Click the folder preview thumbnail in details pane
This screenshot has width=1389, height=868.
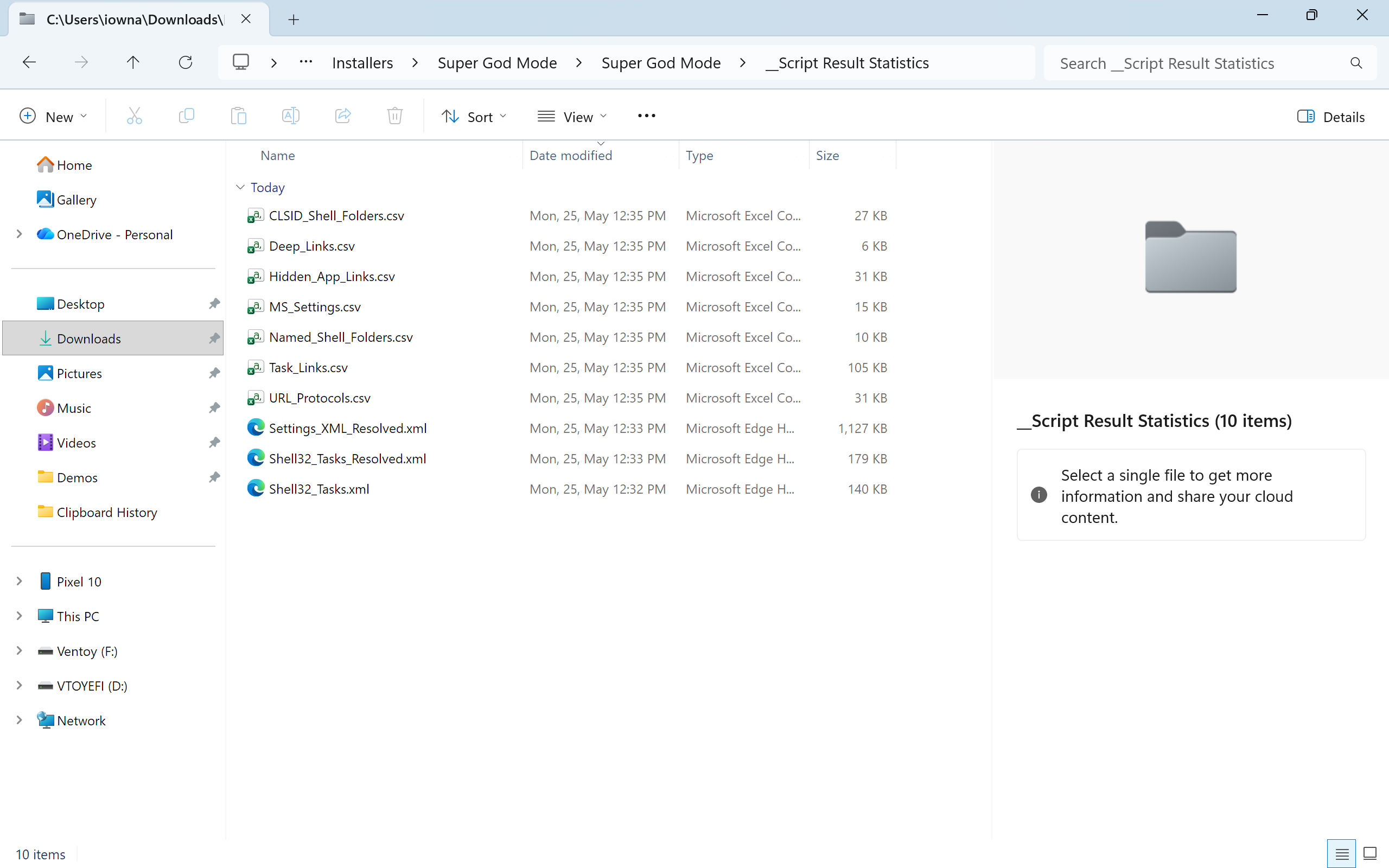(x=1190, y=257)
